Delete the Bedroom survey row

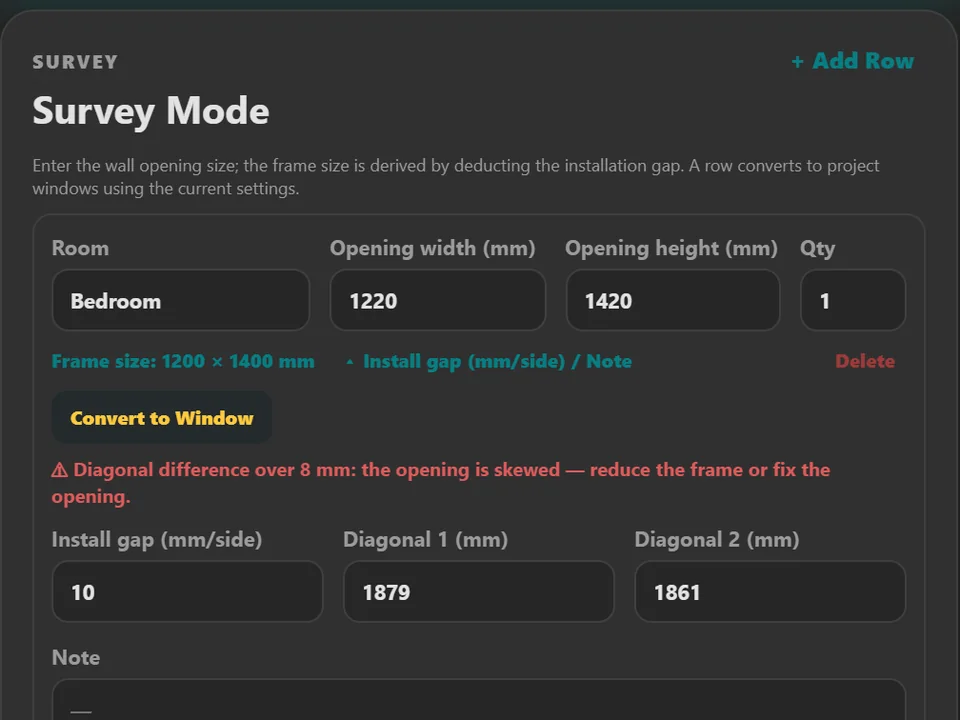864,361
